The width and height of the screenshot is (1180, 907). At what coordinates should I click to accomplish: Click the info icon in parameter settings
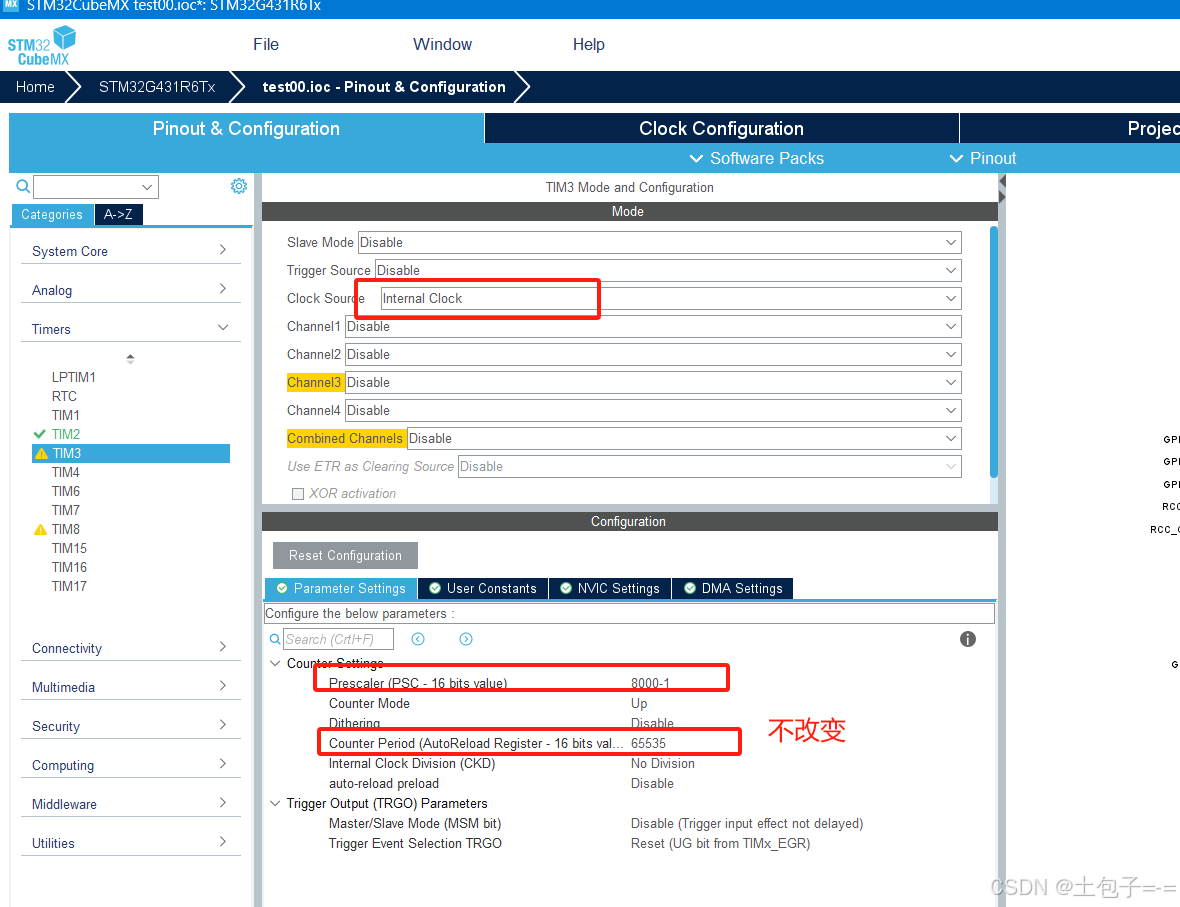[968, 639]
